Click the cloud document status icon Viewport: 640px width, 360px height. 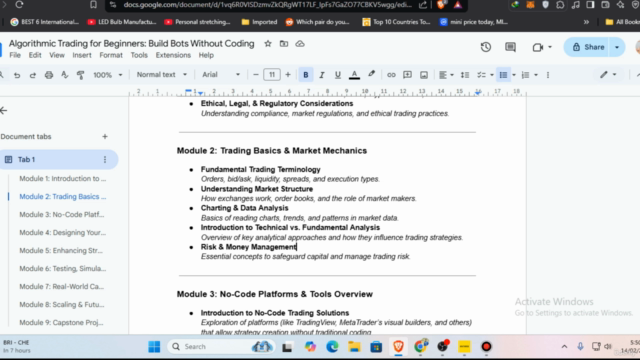pyautogui.click(x=300, y=44)
